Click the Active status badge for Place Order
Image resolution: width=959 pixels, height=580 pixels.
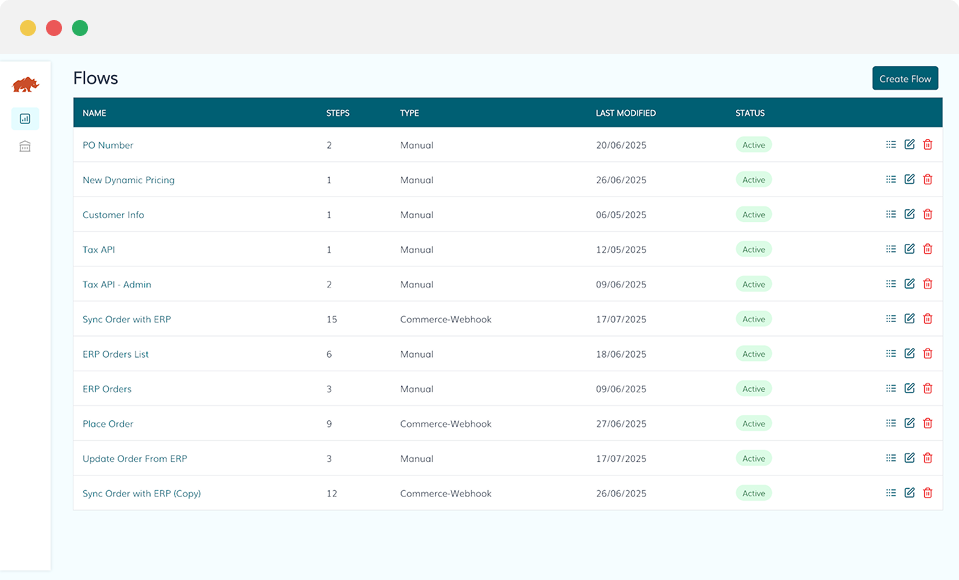click(x=753, y=424)
